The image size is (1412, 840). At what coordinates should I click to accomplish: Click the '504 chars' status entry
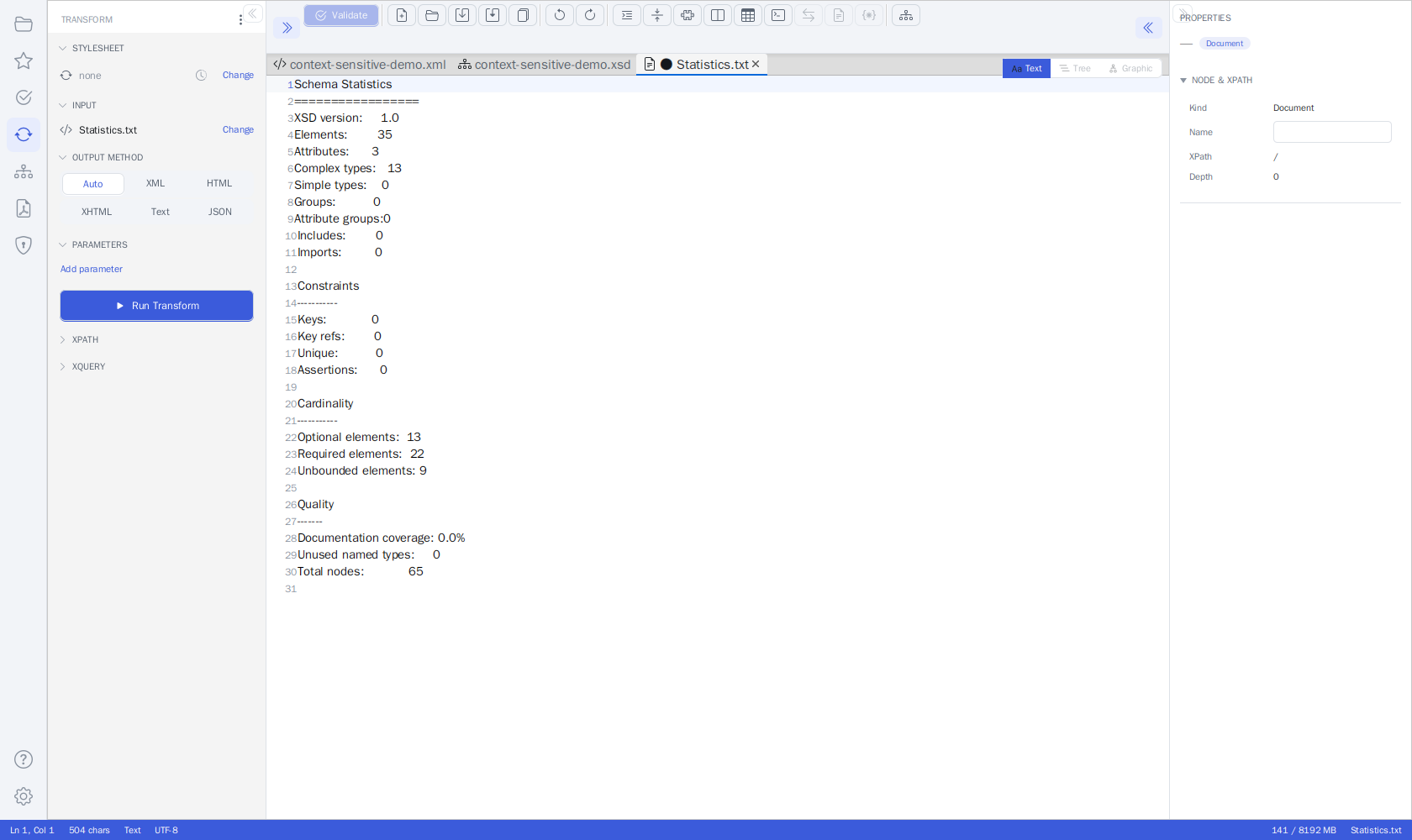coord(89,830)
